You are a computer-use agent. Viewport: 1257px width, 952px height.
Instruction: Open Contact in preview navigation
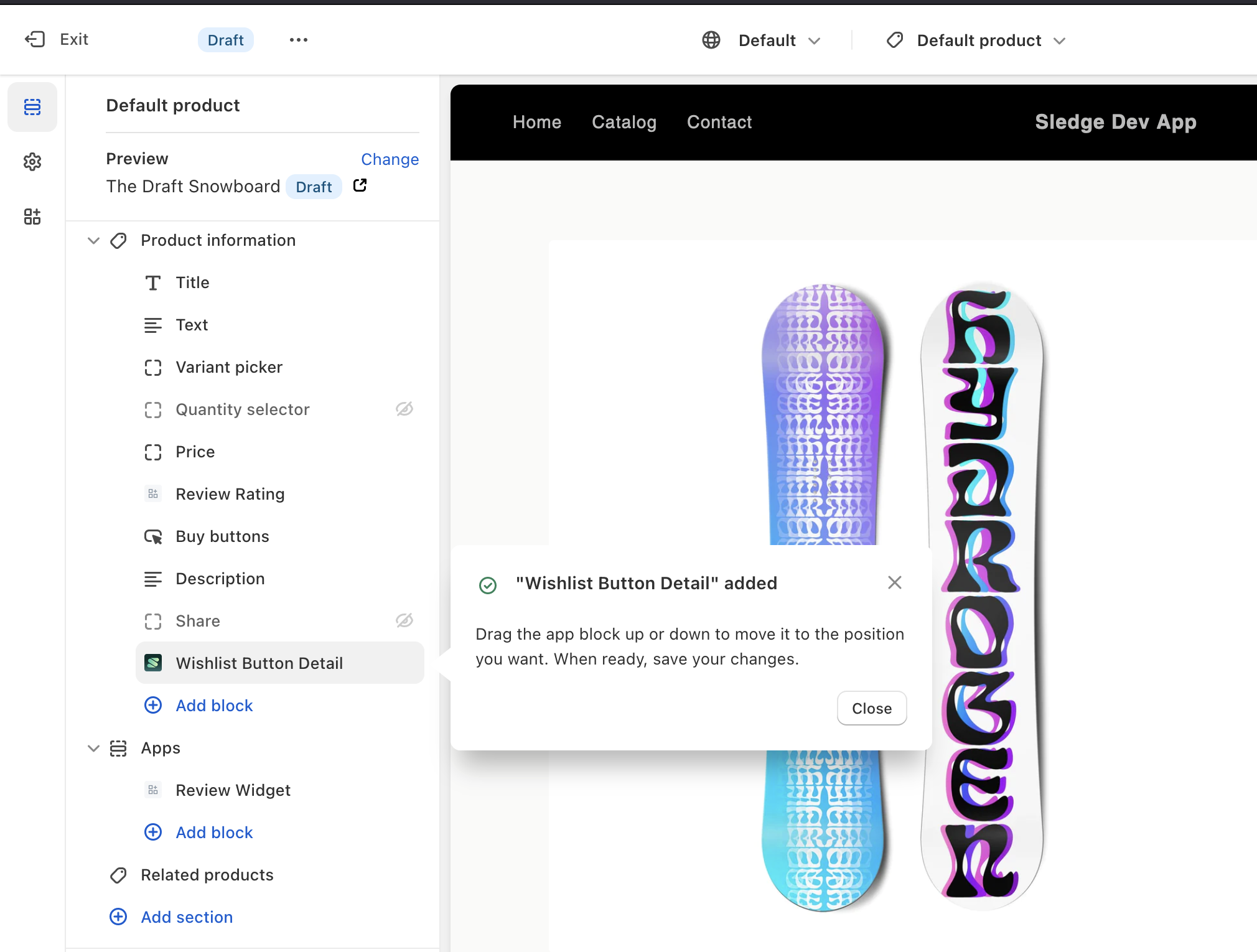point(719,122)
